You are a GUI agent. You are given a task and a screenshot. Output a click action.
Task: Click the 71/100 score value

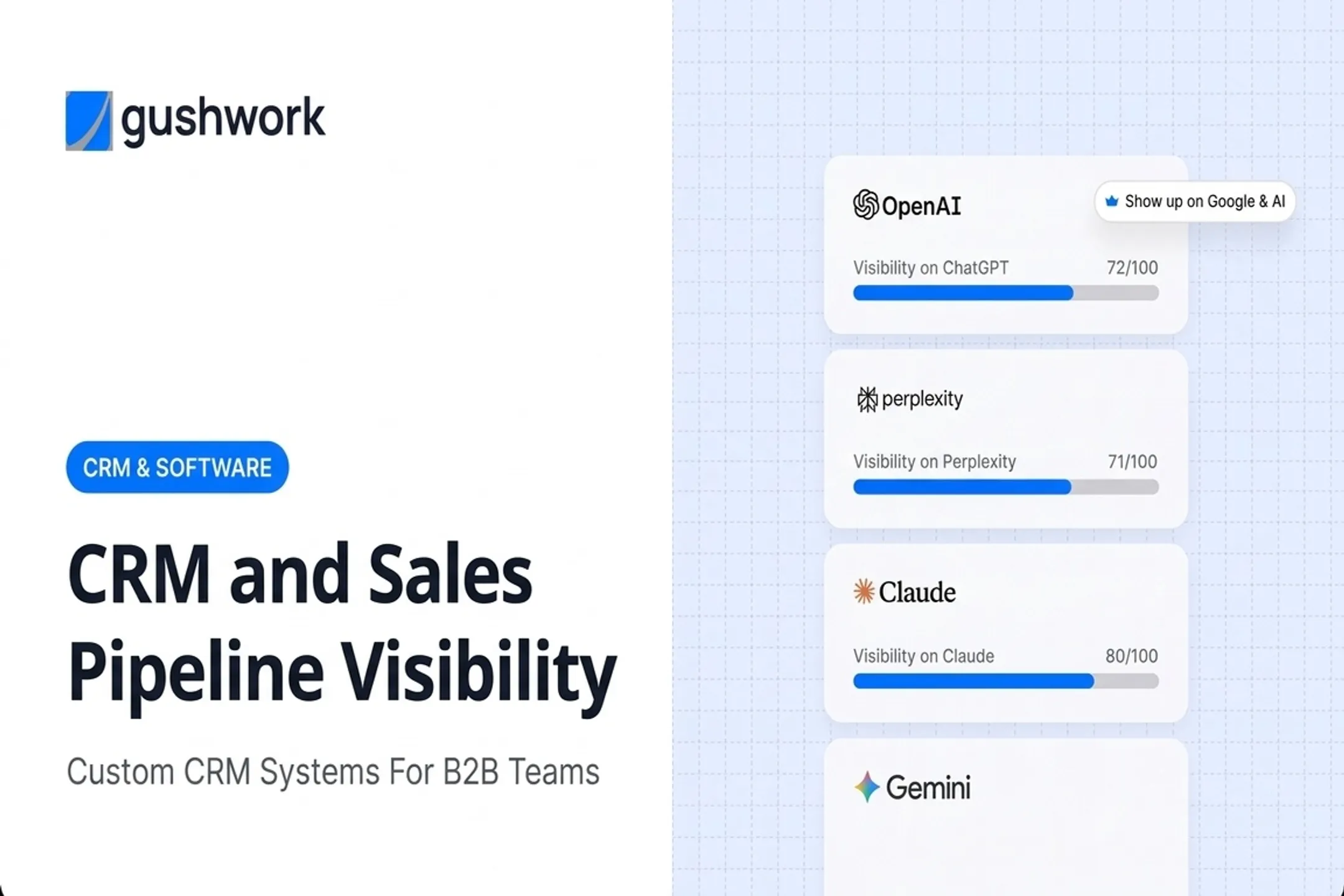click(1132, 462)
